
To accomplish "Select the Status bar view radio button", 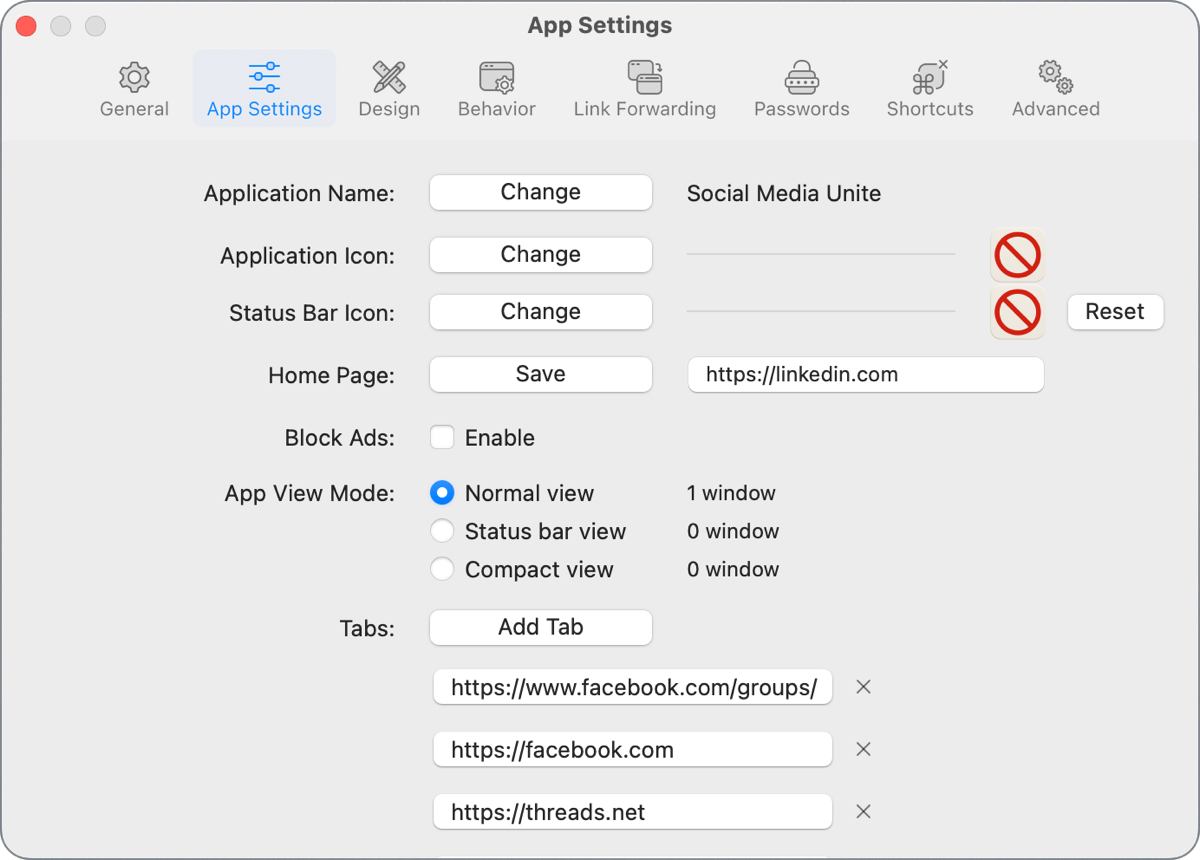I will (442, 531).
